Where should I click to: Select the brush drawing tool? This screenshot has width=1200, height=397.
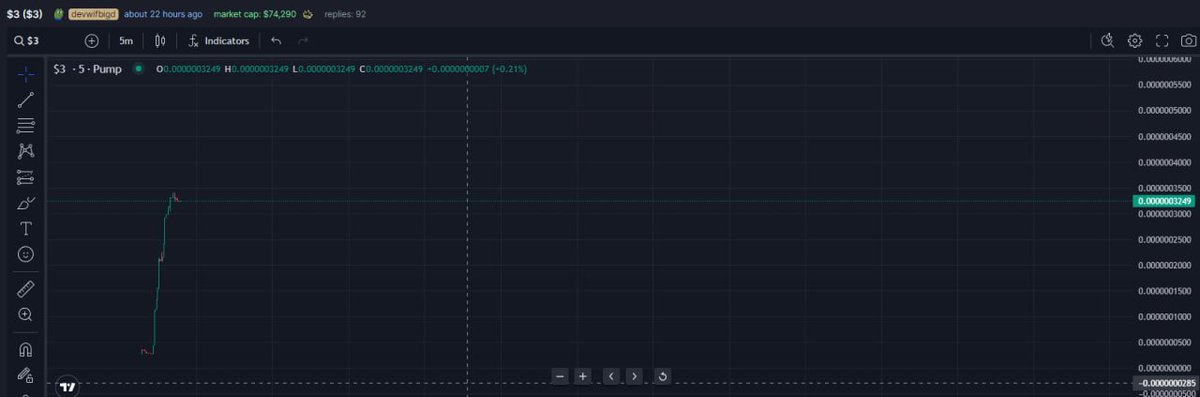pyautogui.click(x=26, y=203)
